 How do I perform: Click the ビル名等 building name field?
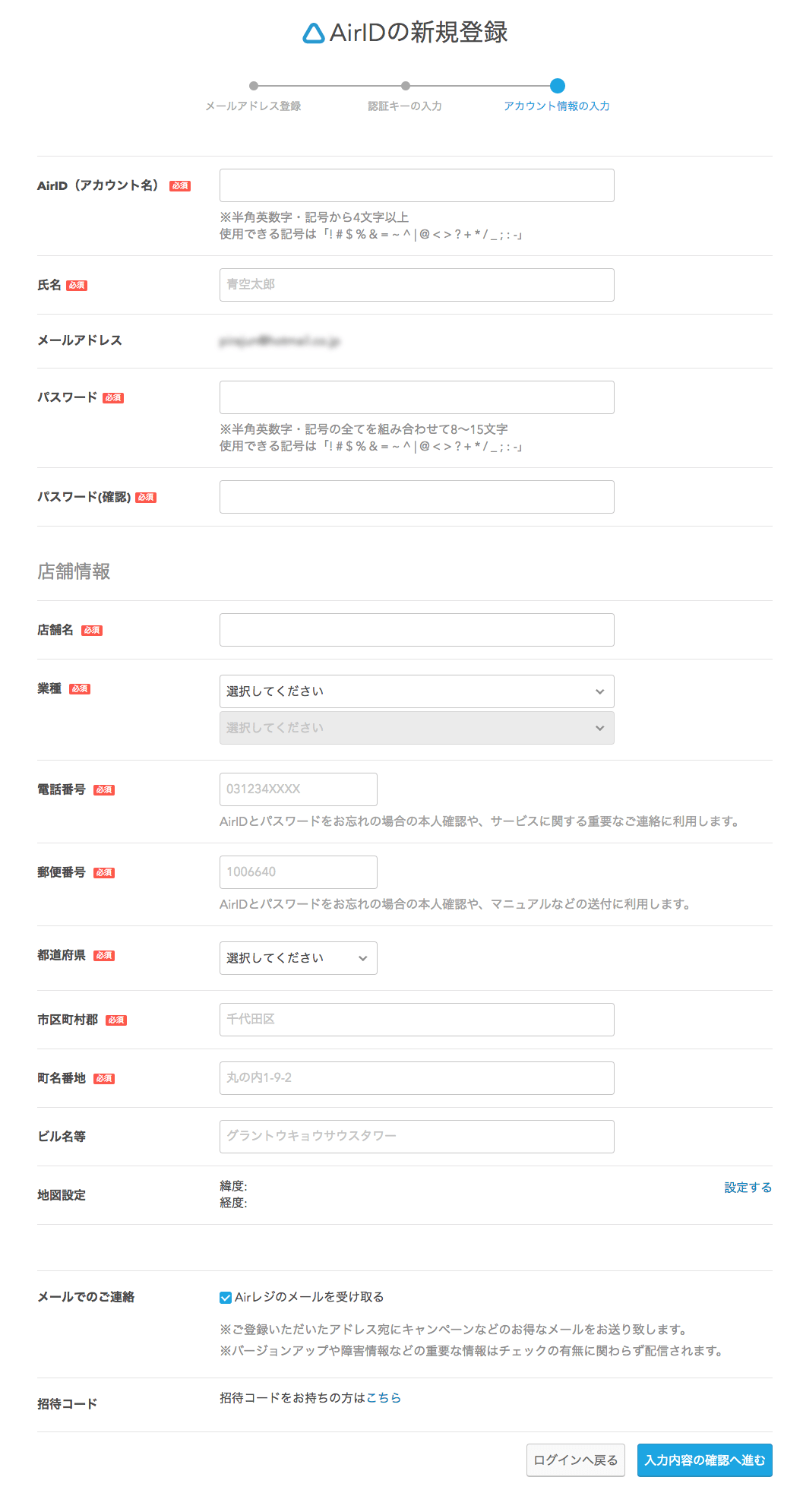[416, 1137]
